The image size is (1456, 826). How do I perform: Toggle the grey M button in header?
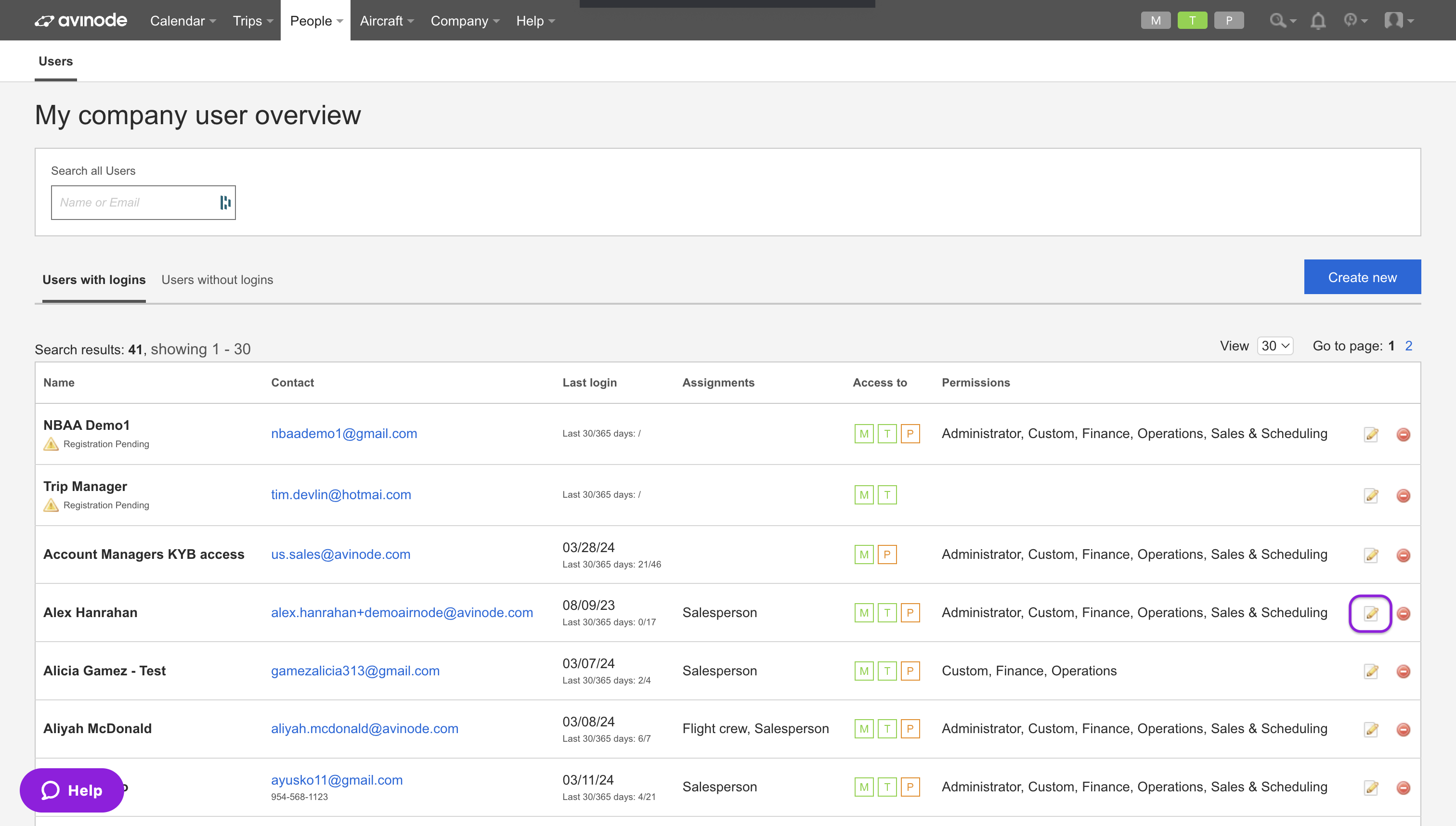point(1155,21)
